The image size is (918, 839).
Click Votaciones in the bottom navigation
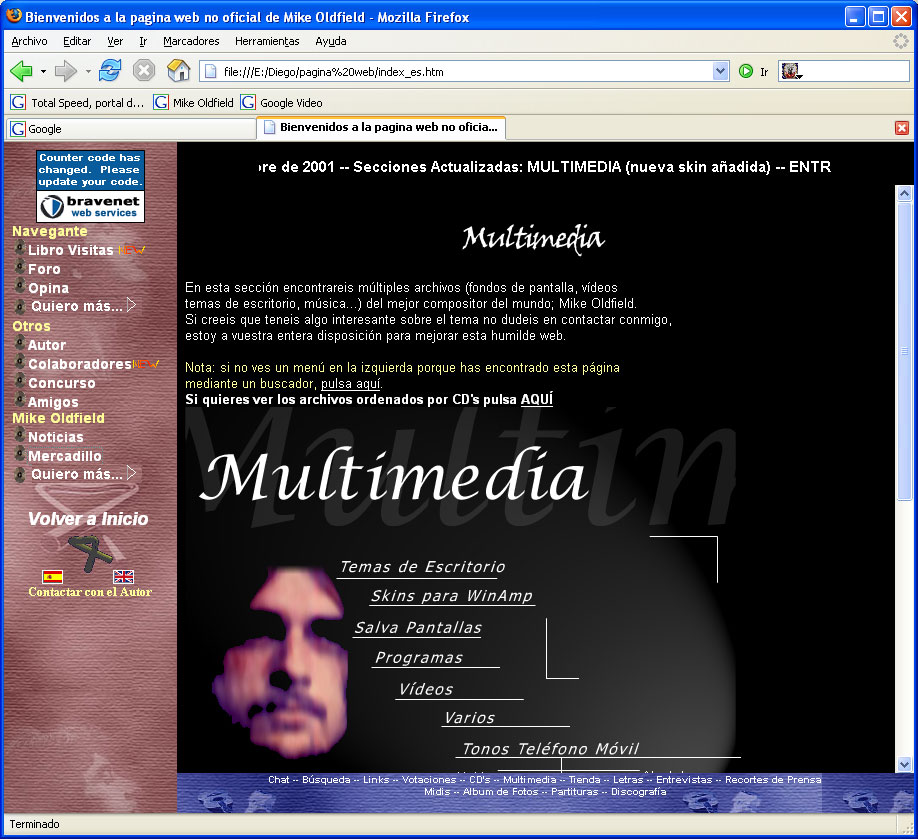(x=429, y=779)
